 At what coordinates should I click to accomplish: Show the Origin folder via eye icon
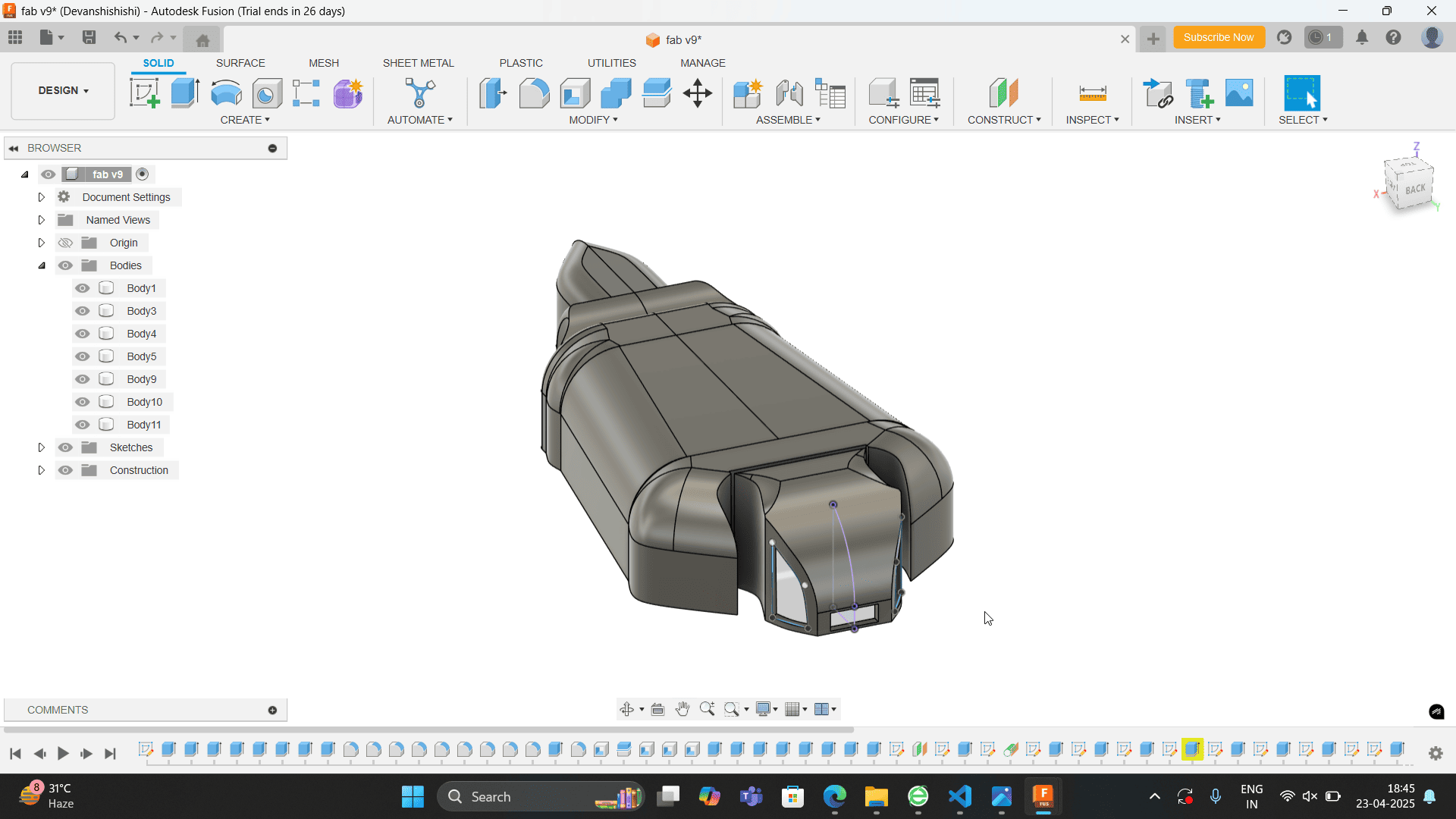click(x=65, y=243)
